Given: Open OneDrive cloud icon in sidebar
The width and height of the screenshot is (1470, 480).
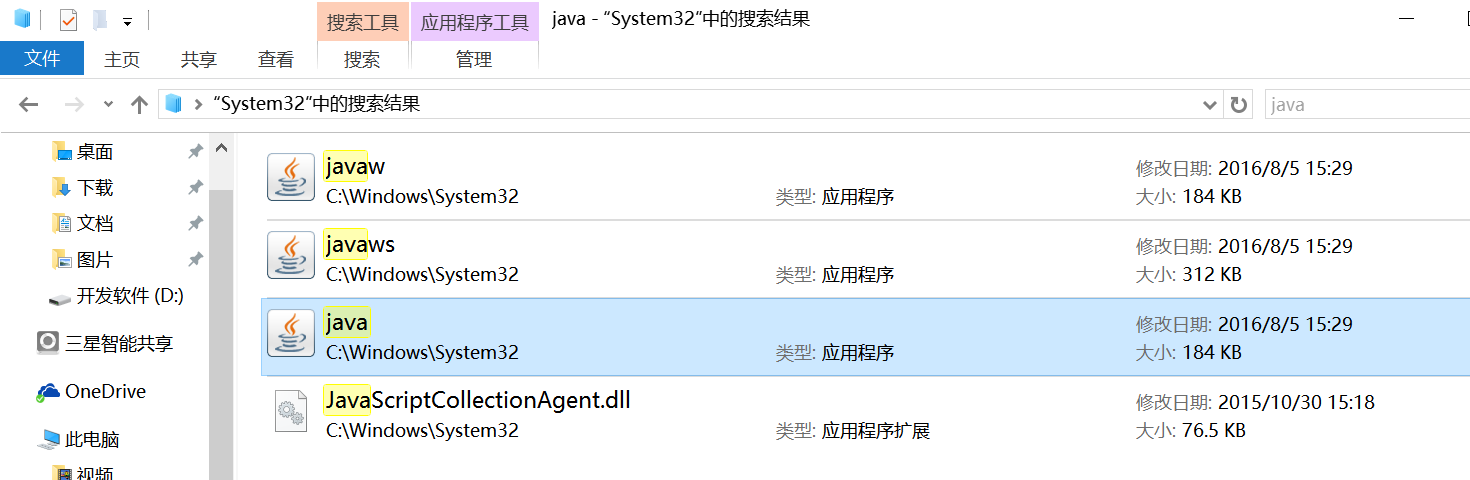Looking at the screenshot, I should coord(48,392).
